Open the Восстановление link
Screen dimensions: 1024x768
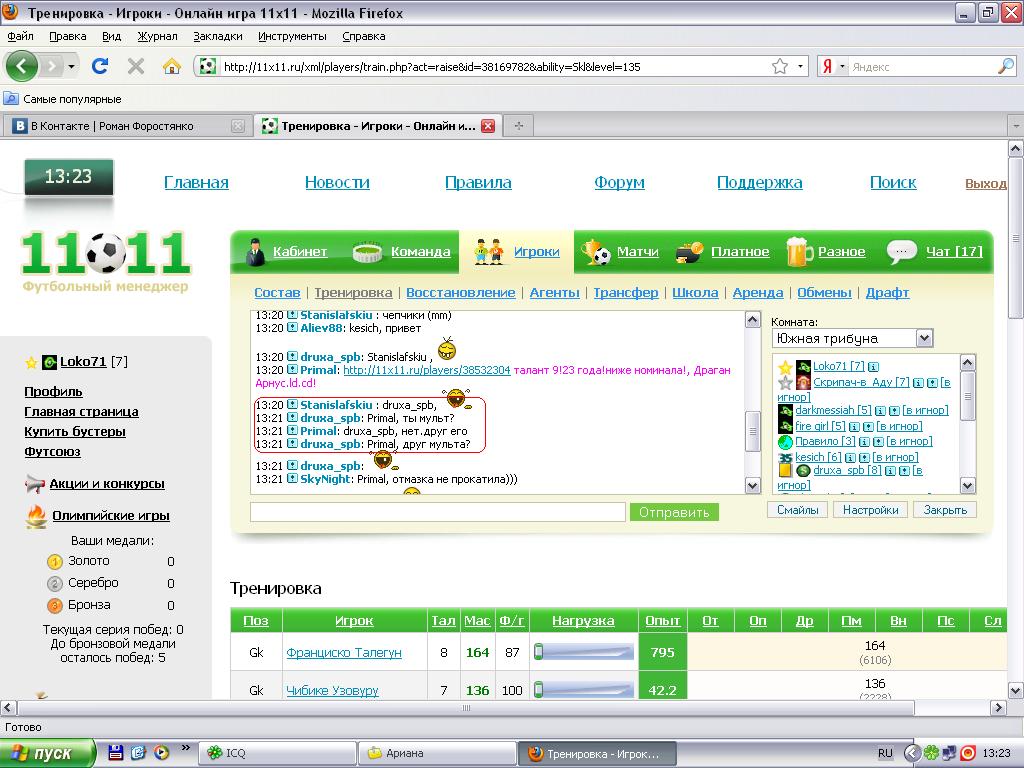461,293
